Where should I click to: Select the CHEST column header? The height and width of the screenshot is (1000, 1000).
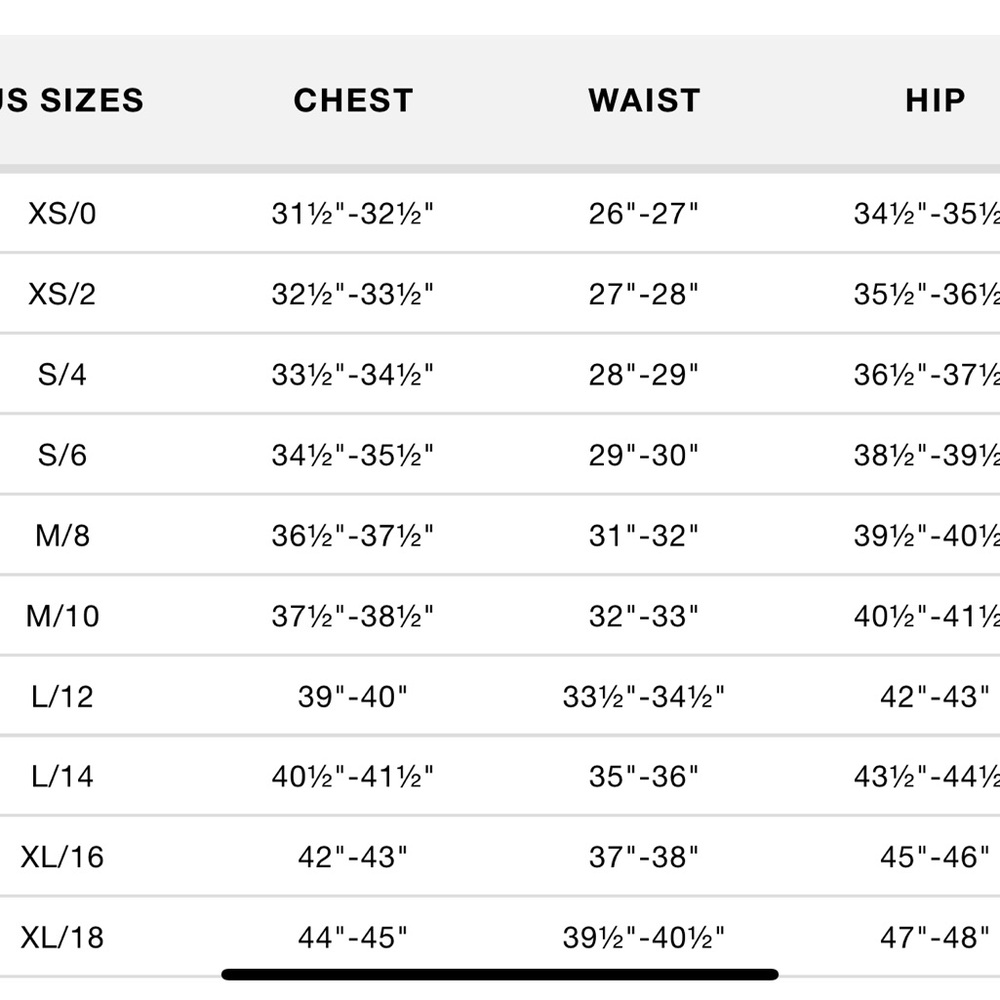(x=353, y=101)
